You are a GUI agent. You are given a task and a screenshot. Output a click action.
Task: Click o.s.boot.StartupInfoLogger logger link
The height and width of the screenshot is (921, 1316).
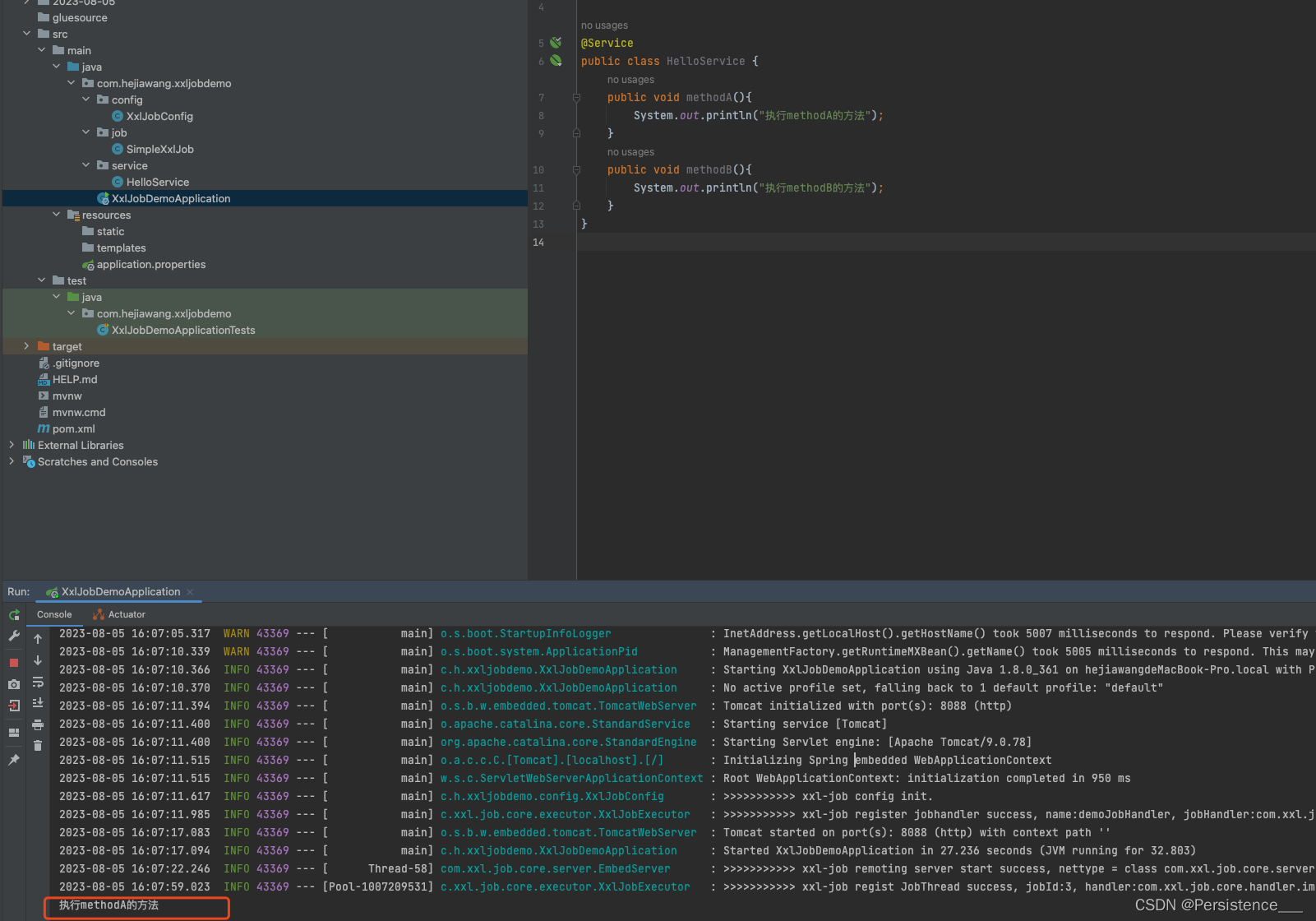click(525, 633)
